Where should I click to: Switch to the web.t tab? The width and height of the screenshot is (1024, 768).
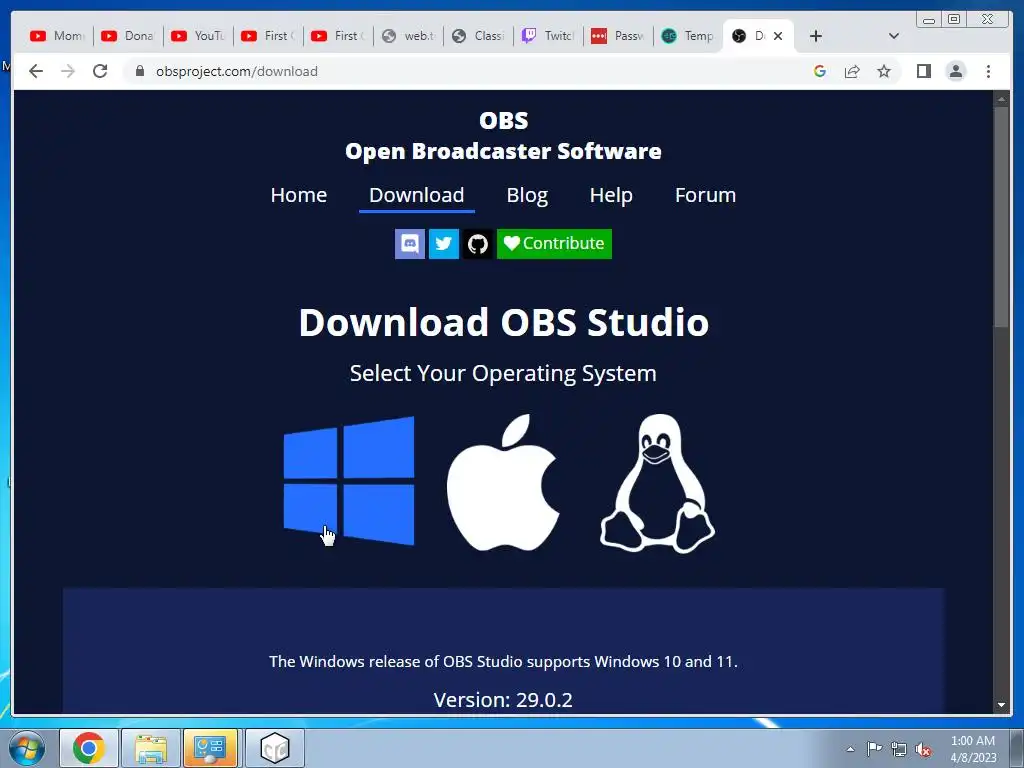408,36
